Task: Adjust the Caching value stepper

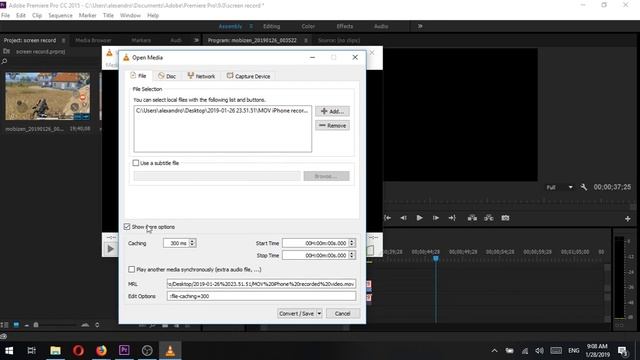Action: [x=192, y=243]
